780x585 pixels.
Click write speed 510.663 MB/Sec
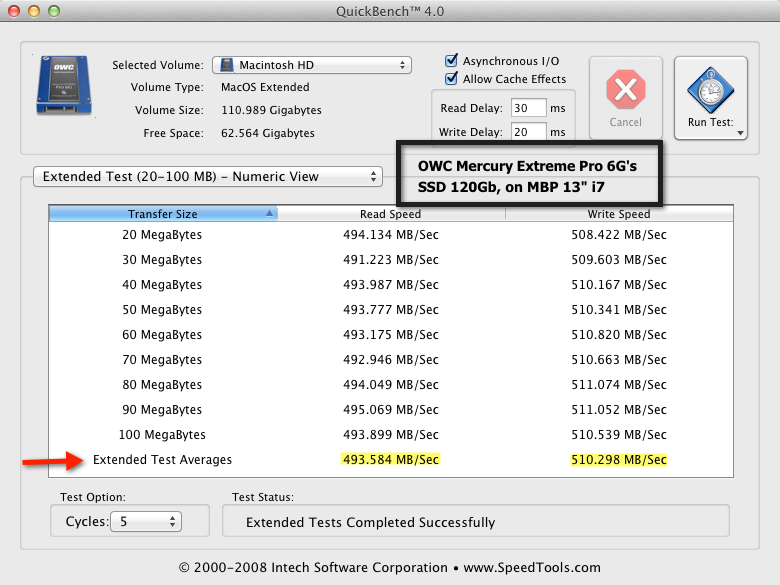[x=619, y=360]
